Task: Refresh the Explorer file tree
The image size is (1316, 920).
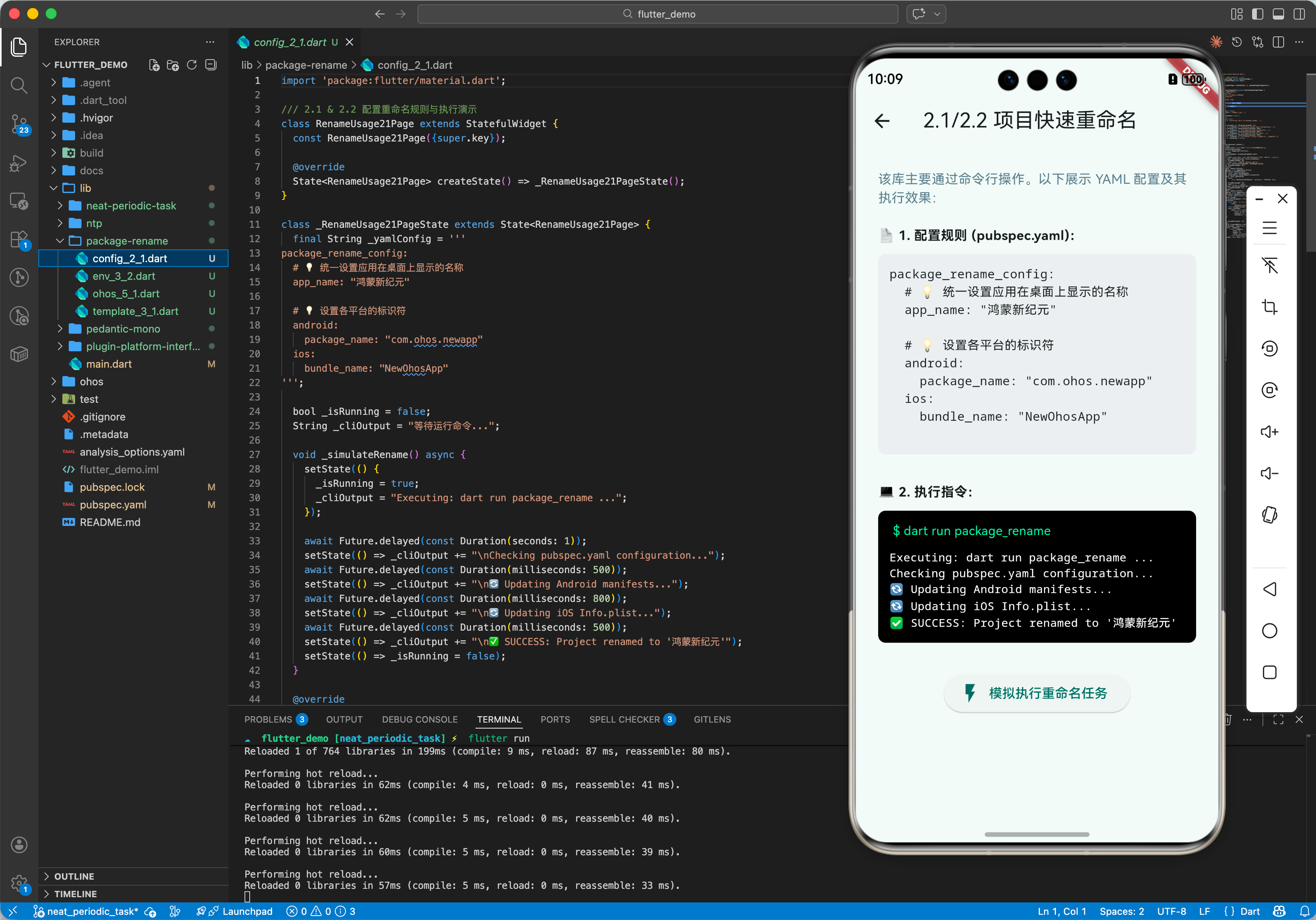Action: click(192, 65)
